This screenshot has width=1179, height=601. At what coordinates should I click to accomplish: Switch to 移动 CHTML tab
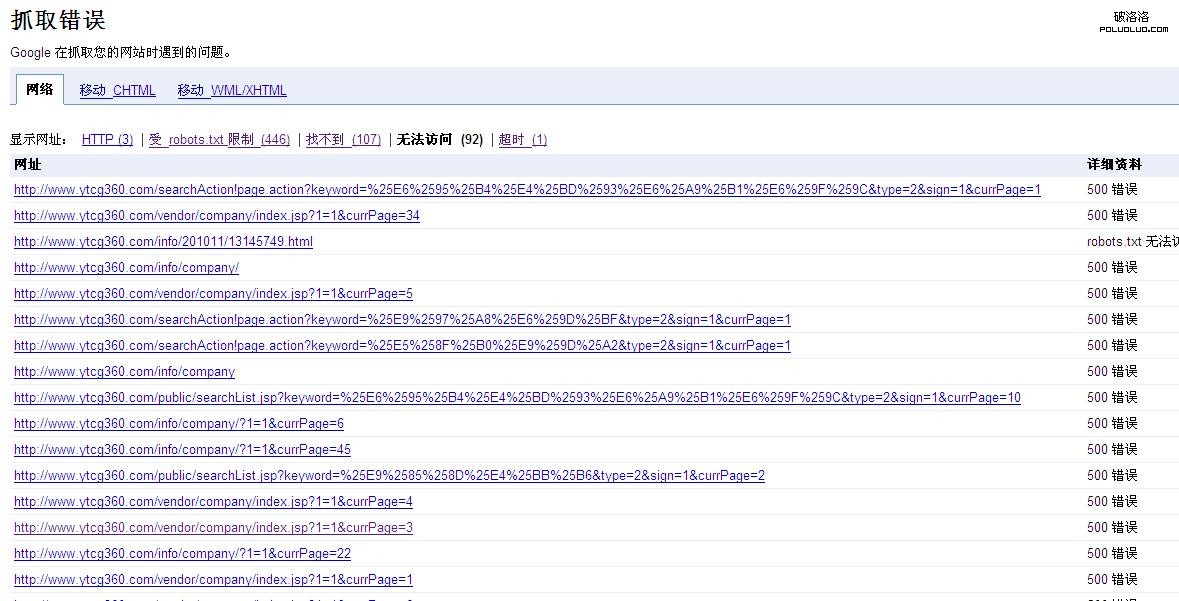pyautogui.click(x=117, y=90)
